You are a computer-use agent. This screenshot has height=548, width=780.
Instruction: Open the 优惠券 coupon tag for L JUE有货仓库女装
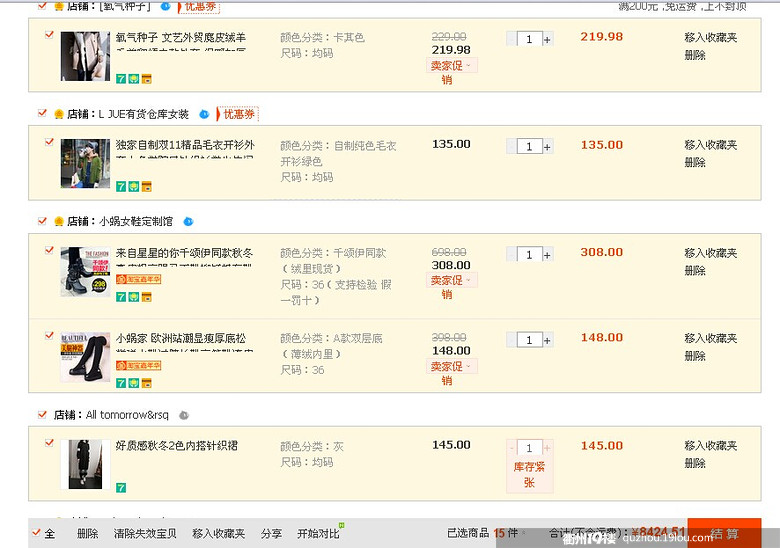(238, 114)
